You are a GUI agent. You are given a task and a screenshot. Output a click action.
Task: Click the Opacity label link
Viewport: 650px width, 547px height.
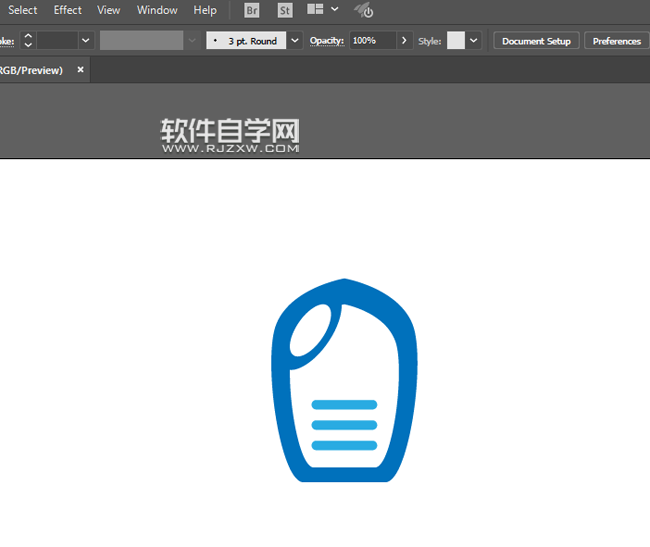pos(327,41)
